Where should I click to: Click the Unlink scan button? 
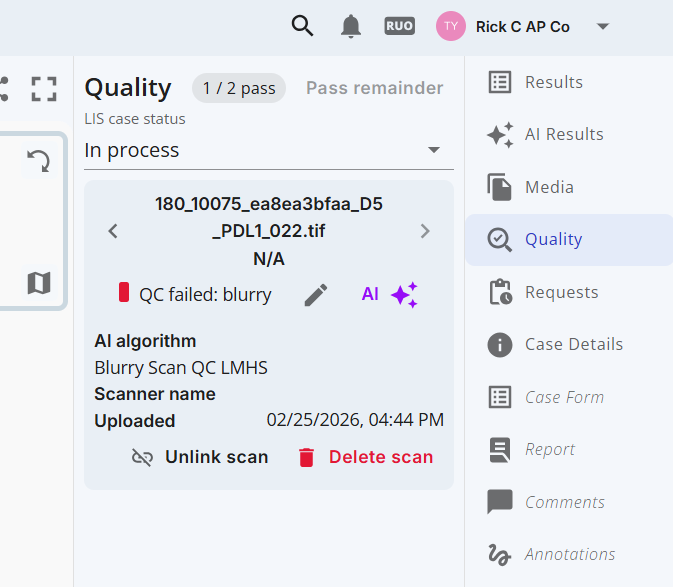point(200,457)
